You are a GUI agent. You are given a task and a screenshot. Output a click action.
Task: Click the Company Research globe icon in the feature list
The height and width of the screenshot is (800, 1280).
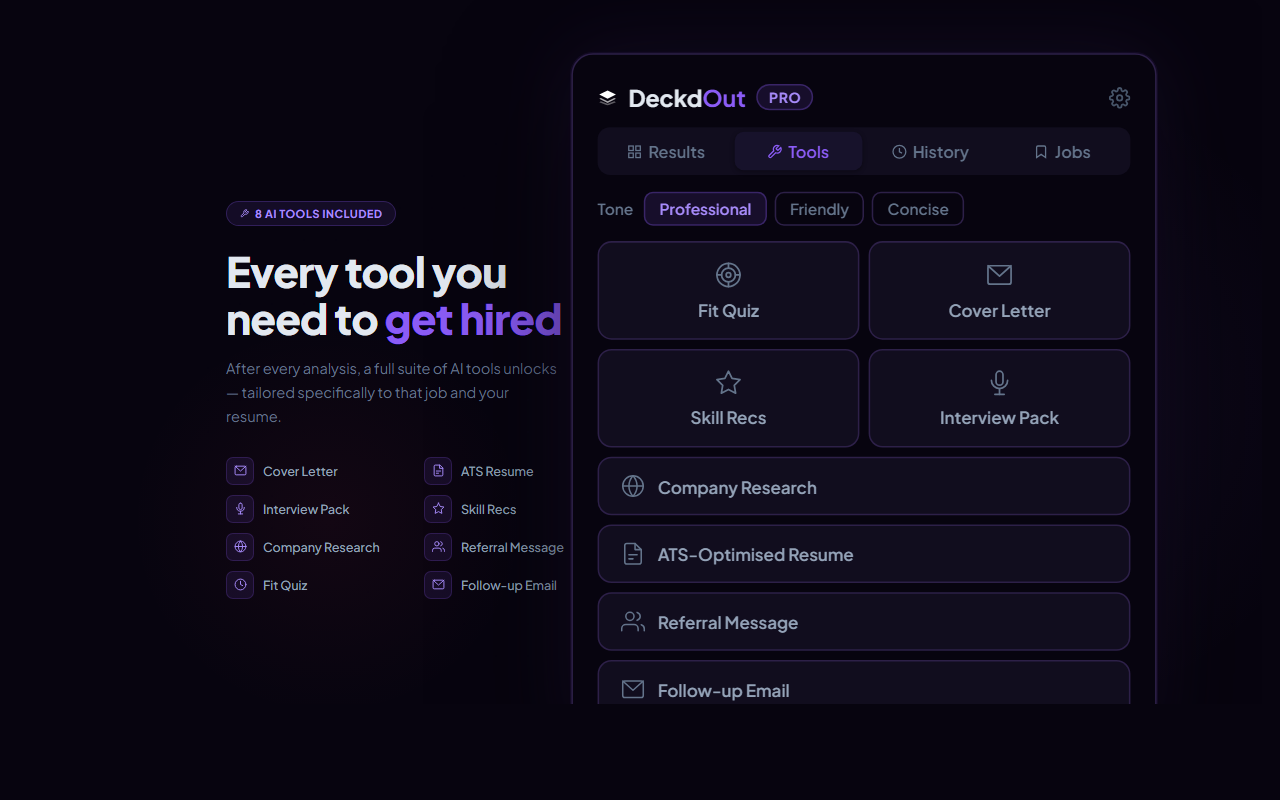[240, 547]
